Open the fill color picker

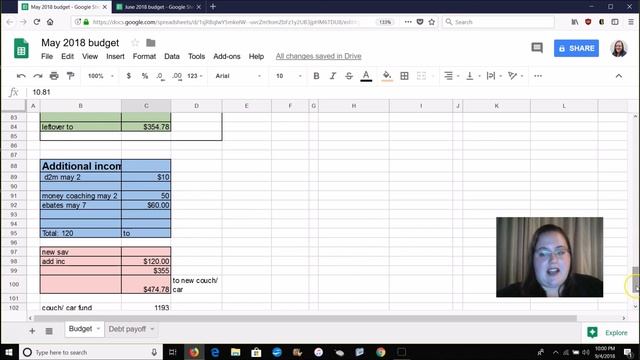pyautogui.click(x=387, y=76)
